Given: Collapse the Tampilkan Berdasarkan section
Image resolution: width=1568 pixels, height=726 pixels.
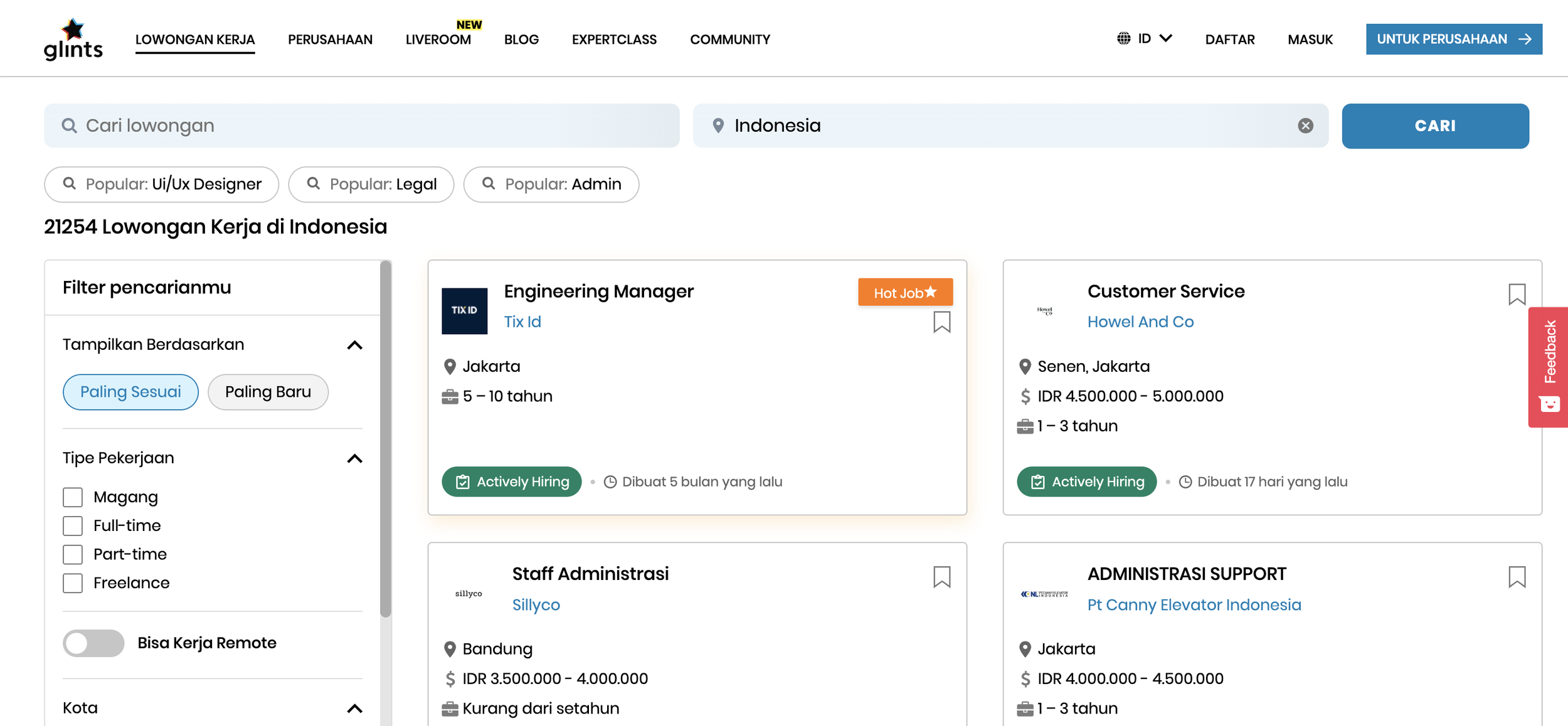Looking at the screenshot, I should 354,345.
